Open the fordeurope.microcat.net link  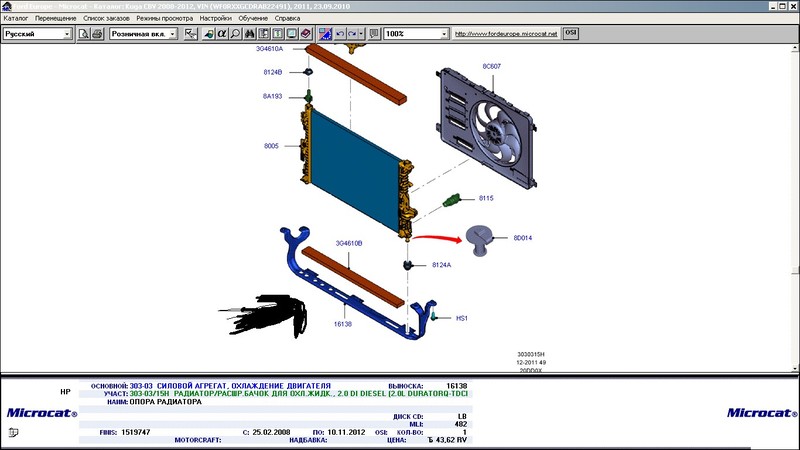[x=505, y=34]
